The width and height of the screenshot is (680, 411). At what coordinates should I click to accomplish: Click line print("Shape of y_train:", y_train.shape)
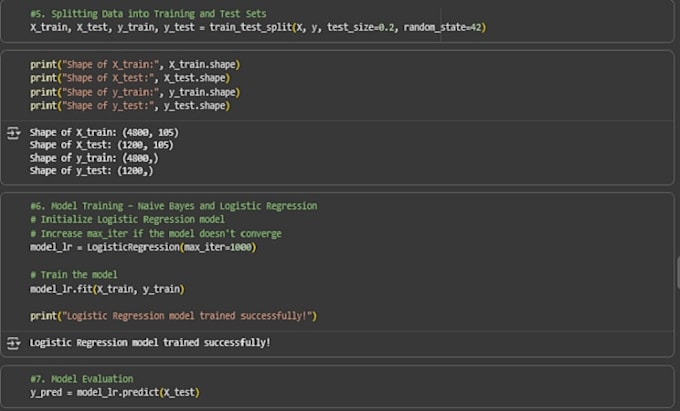[135, 92]
